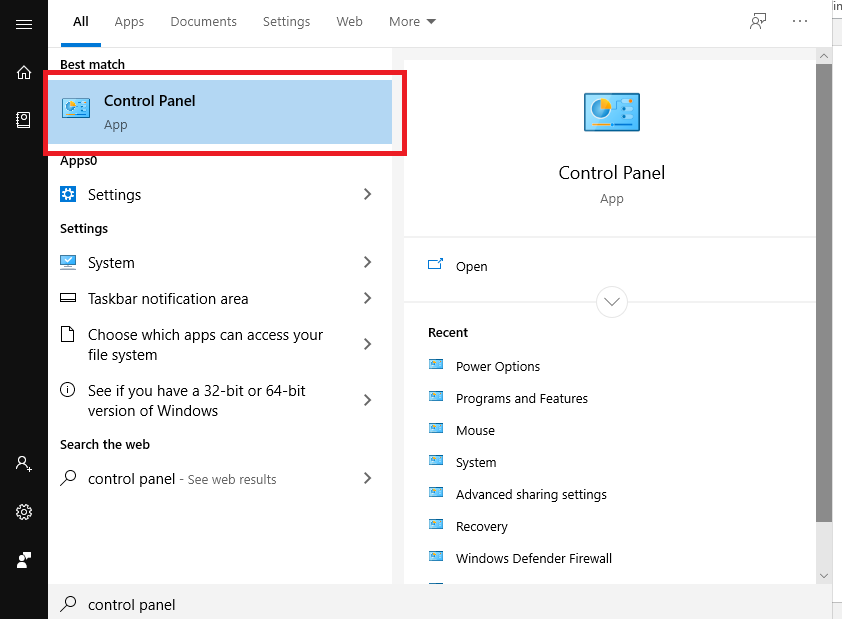Expand the Taskbar notification area arrow
Screen dimensions: 842x619
tap(367, 298)
